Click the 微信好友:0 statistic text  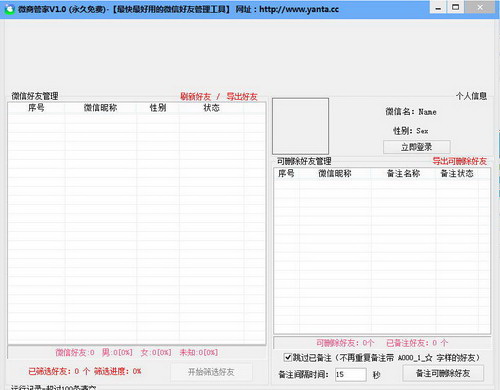pyautogui.click(x=75, y=352)
